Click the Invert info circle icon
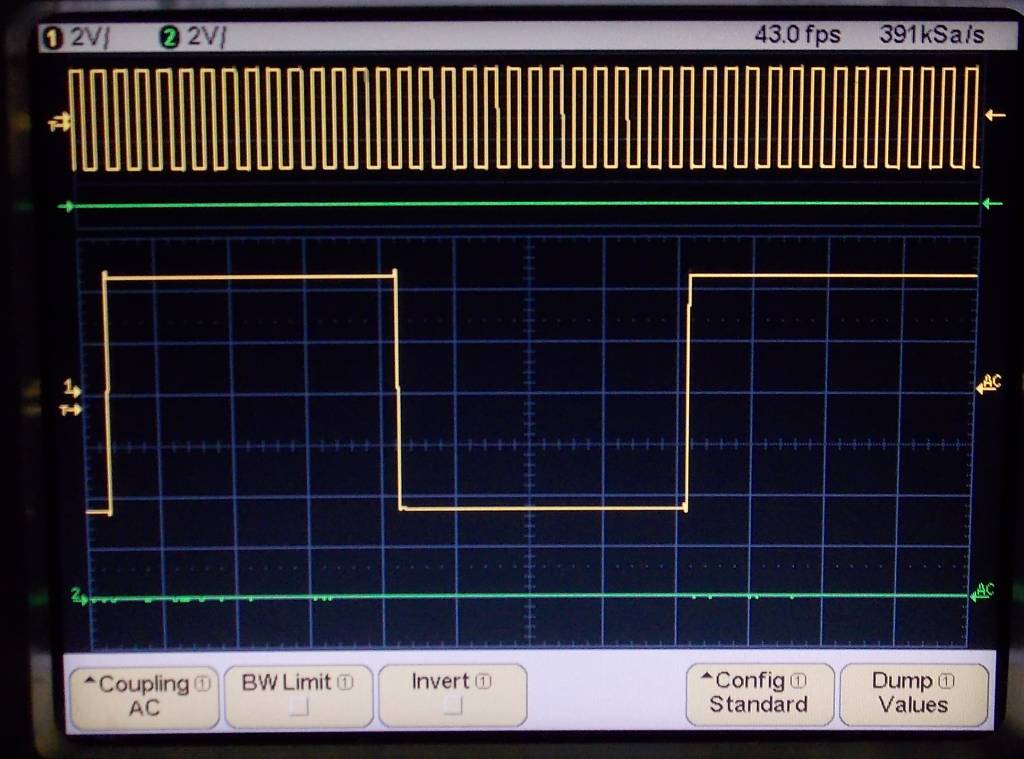 click(483, 682)
